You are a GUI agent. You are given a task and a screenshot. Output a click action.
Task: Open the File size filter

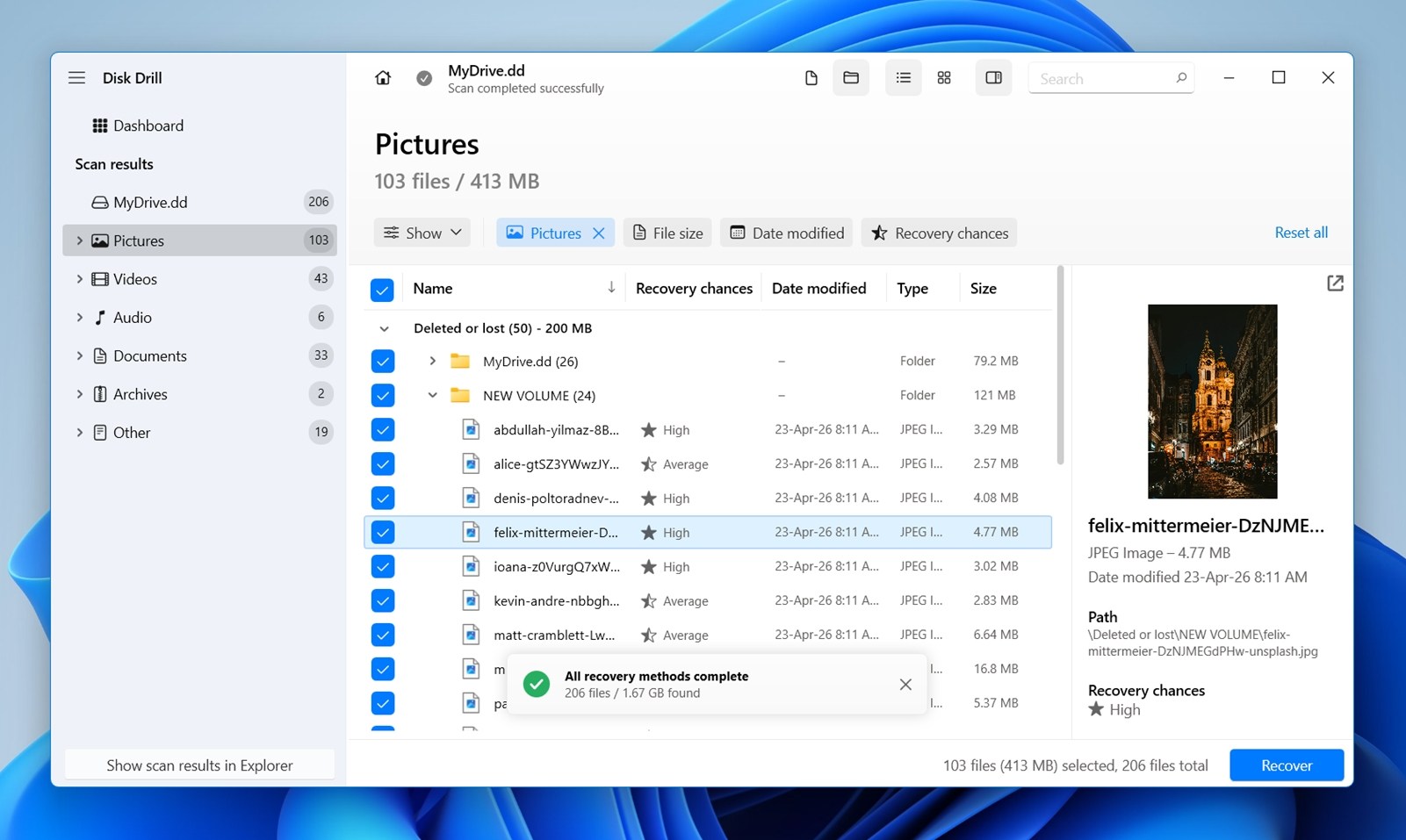[668, 233]
